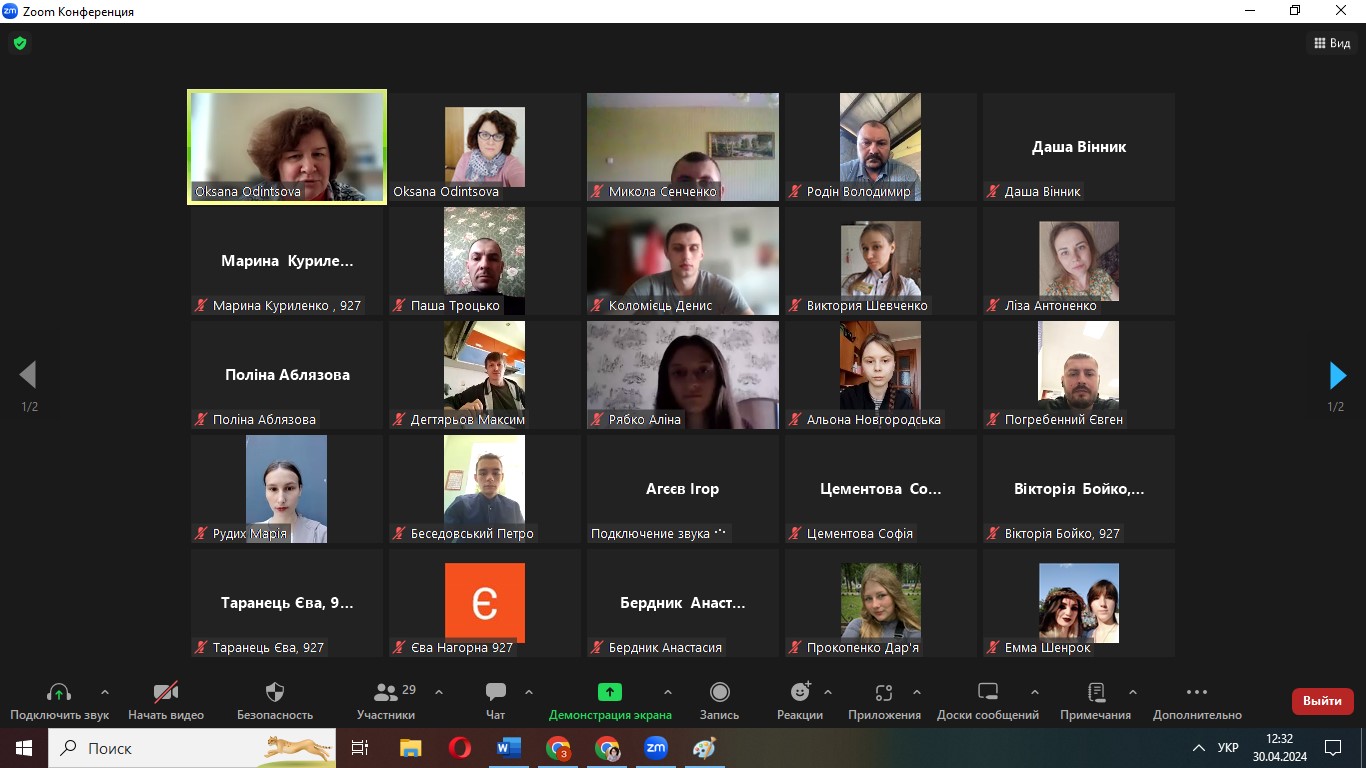Viewport: 1366px width, 768px height.
Task: Switch УКР keyboard language indicator
Action: click(1228, 748)
